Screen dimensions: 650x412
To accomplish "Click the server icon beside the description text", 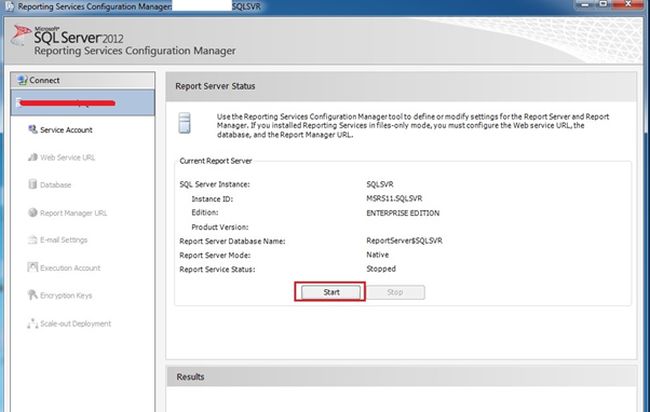I will [x=185, y=125].
